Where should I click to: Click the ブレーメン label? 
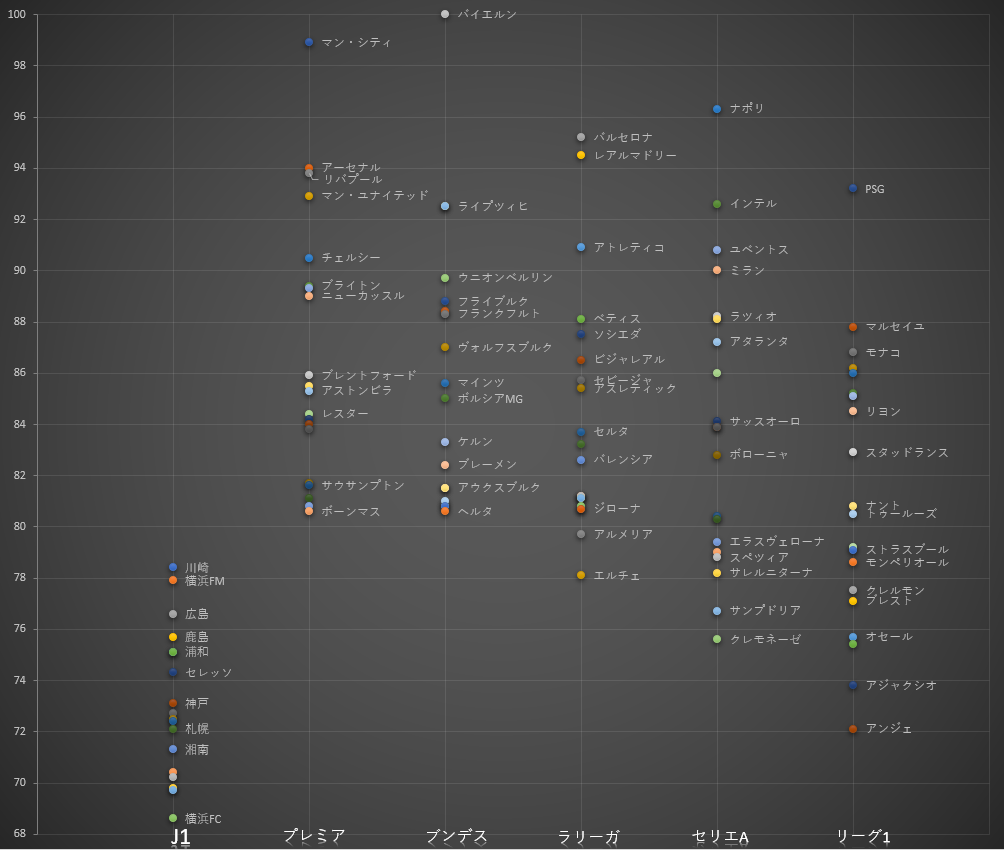pos(487,464)
